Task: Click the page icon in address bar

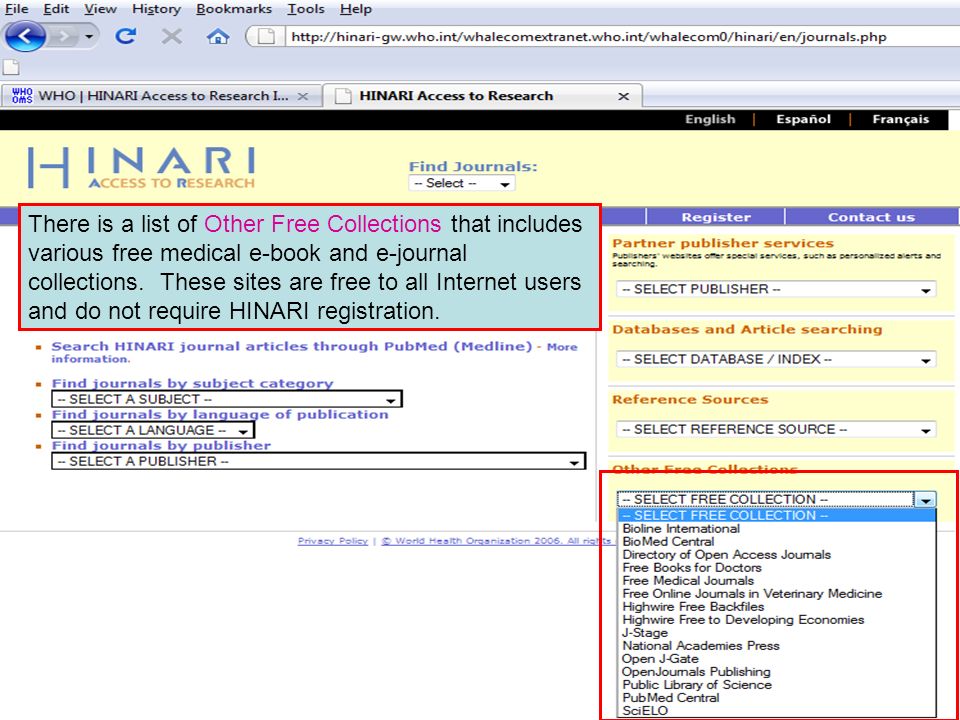Action: coord(265,37)
